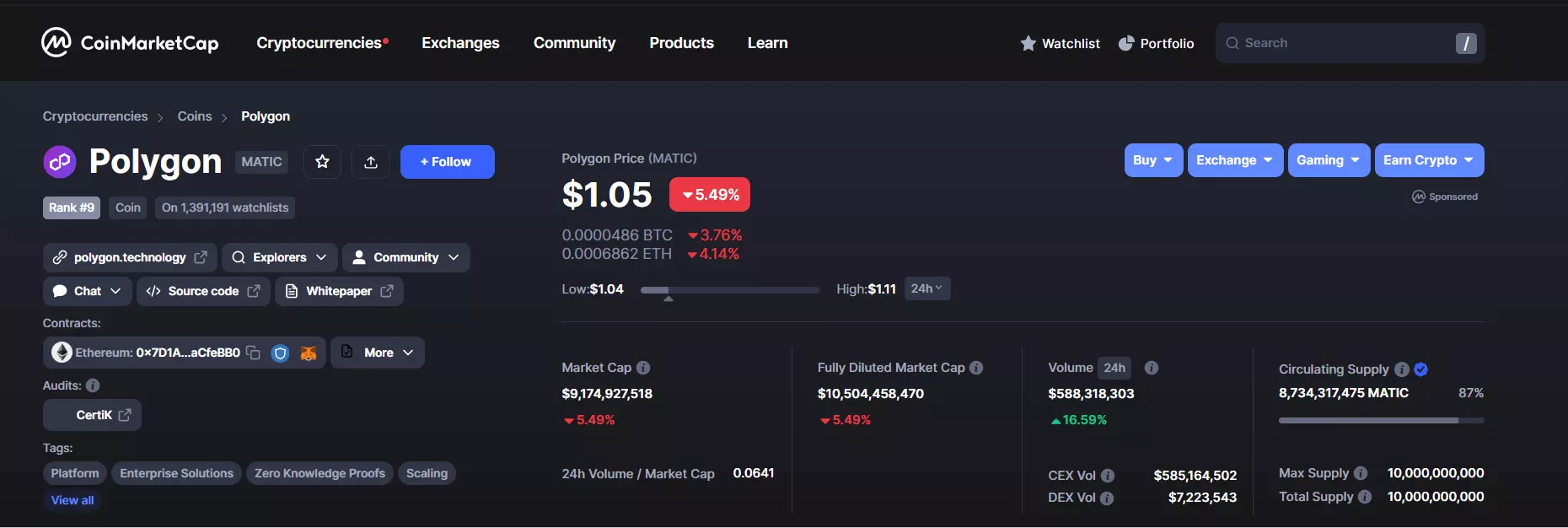Open the Earn Crypto dropdown
1568x528 pixels.
(x=1429, y=160)
